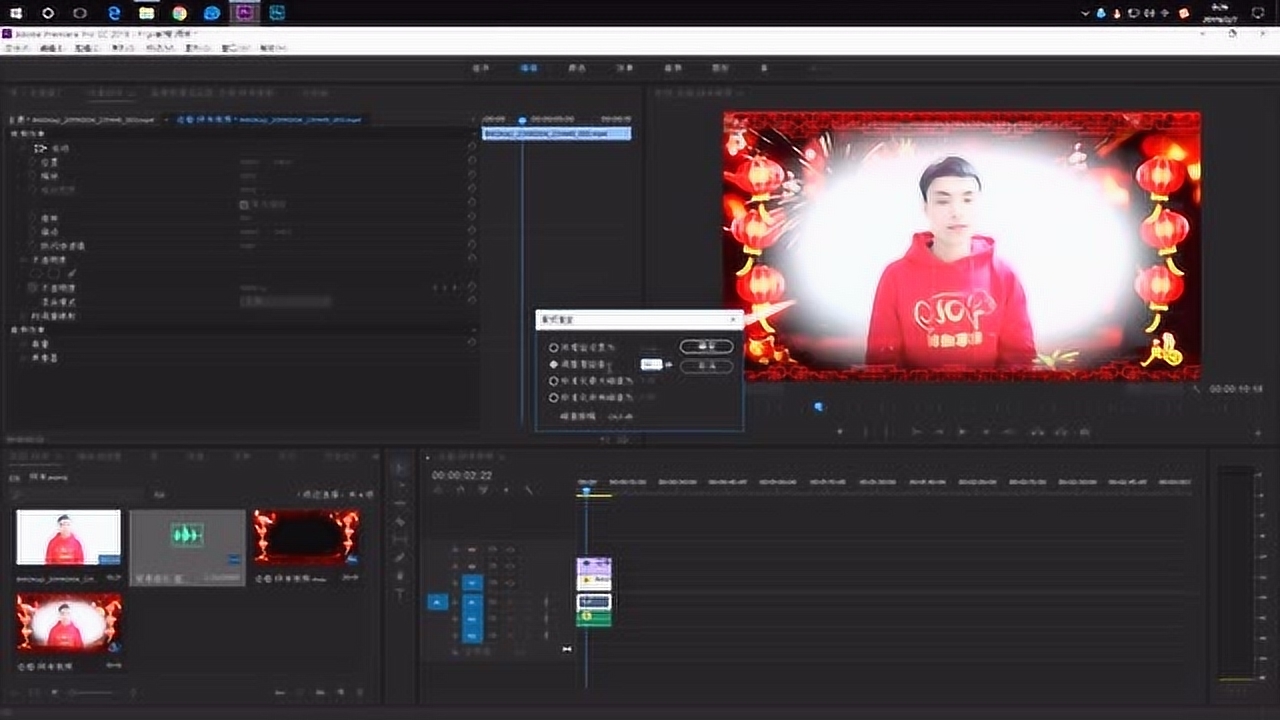Select the Razor tool in the toolbar
This screenshot has height=720, width=1280.
coord(400,522)
